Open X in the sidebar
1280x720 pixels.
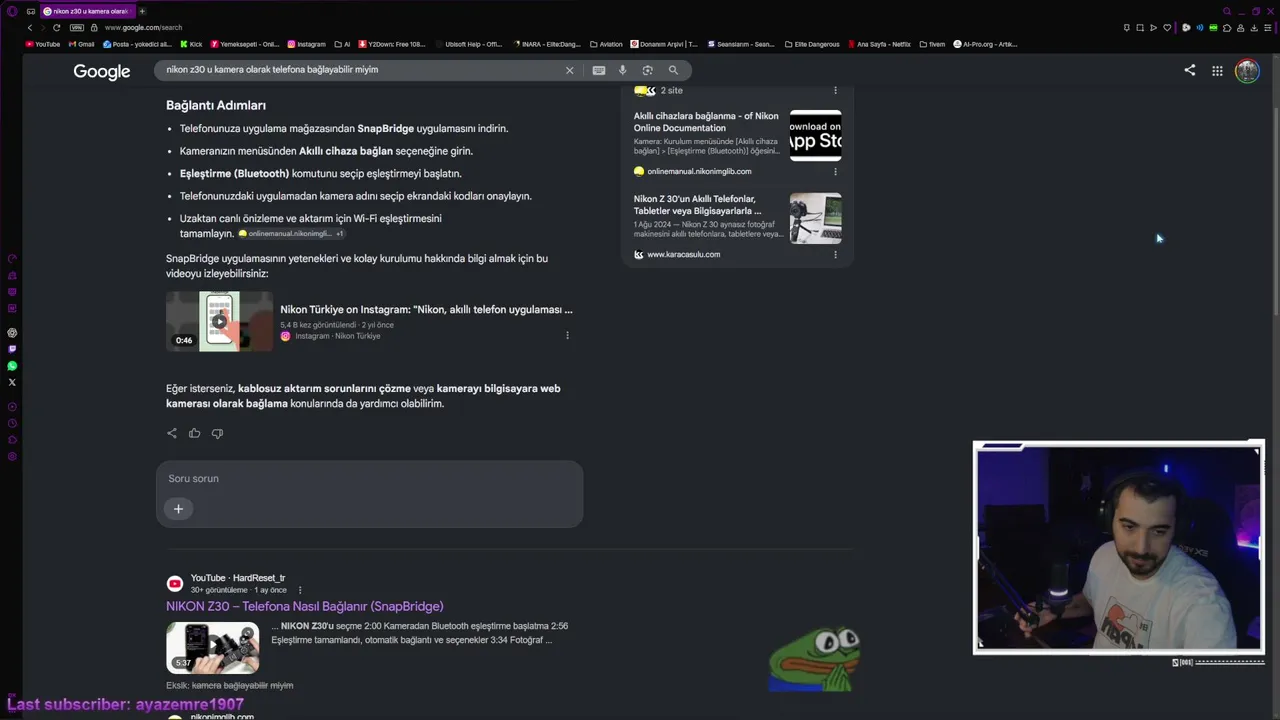pyautogui.click(x=12, y=382)
